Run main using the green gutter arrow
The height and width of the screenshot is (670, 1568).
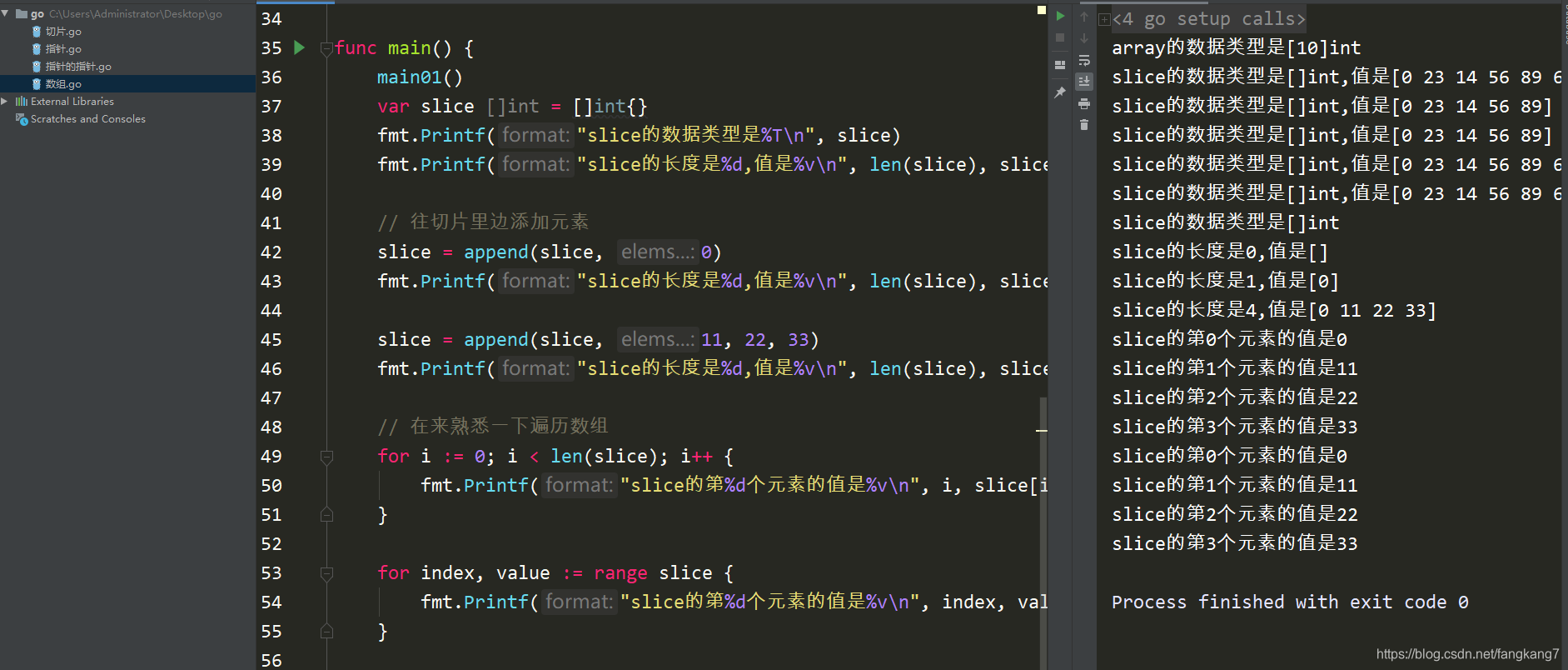click(300, 47)
